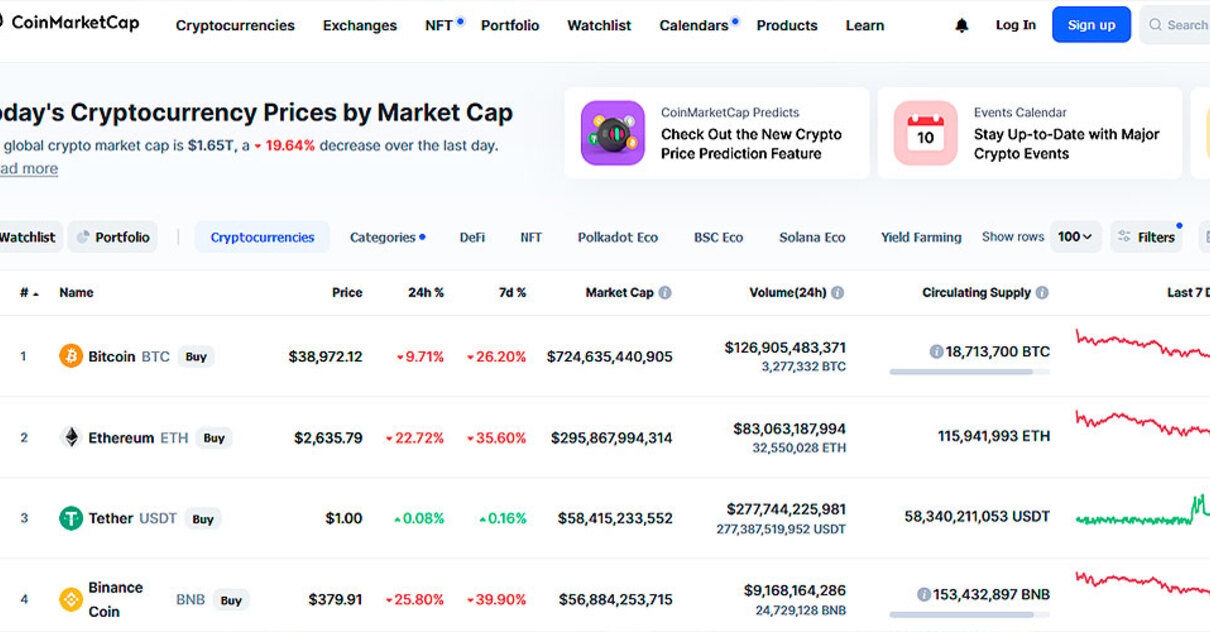This screenshot has height=632, width=1210.
Task: Click the Bitcoin orange coin logo
Action: (71, 356)
